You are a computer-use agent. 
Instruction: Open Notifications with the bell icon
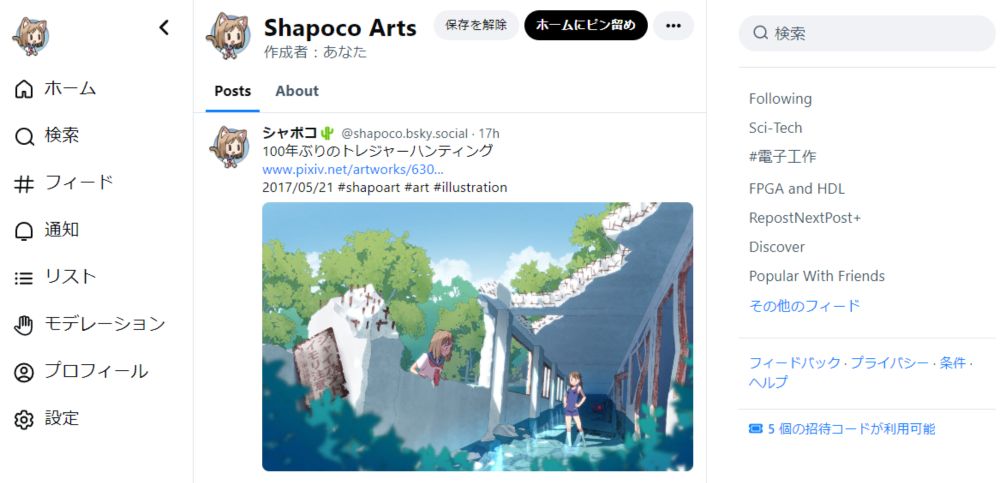(x=24, y=230)
